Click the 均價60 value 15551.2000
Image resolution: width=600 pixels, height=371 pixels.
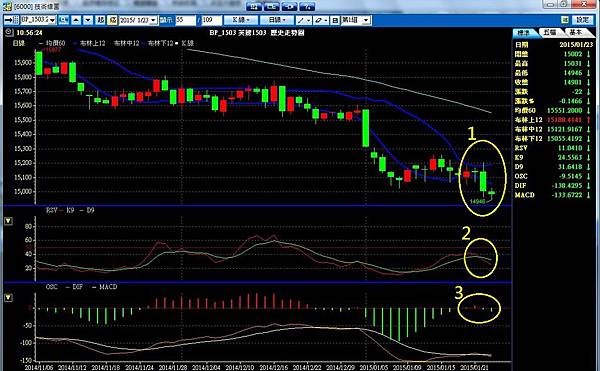pos(564,111)
